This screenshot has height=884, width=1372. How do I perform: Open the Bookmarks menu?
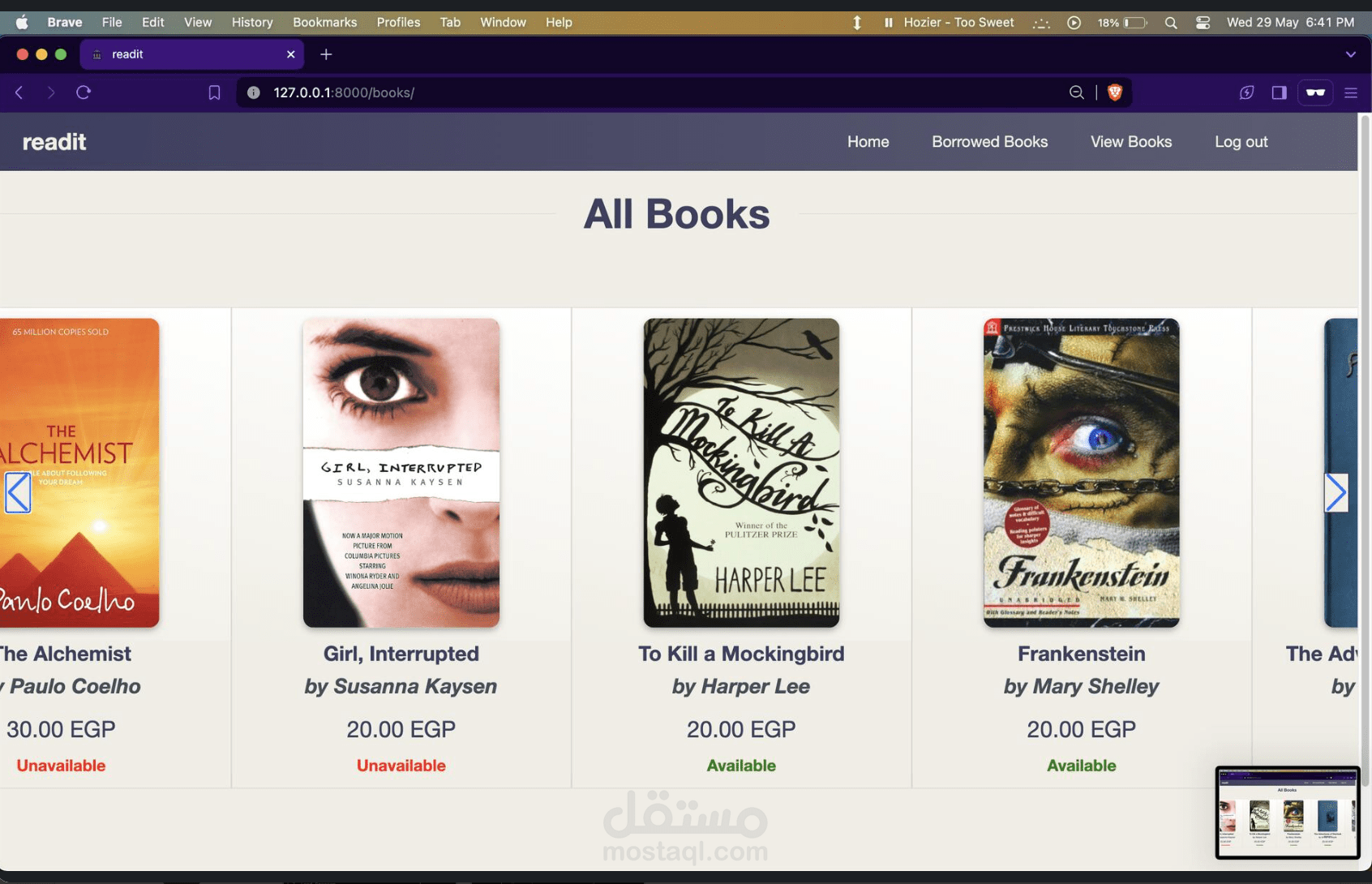click(324, 23)
